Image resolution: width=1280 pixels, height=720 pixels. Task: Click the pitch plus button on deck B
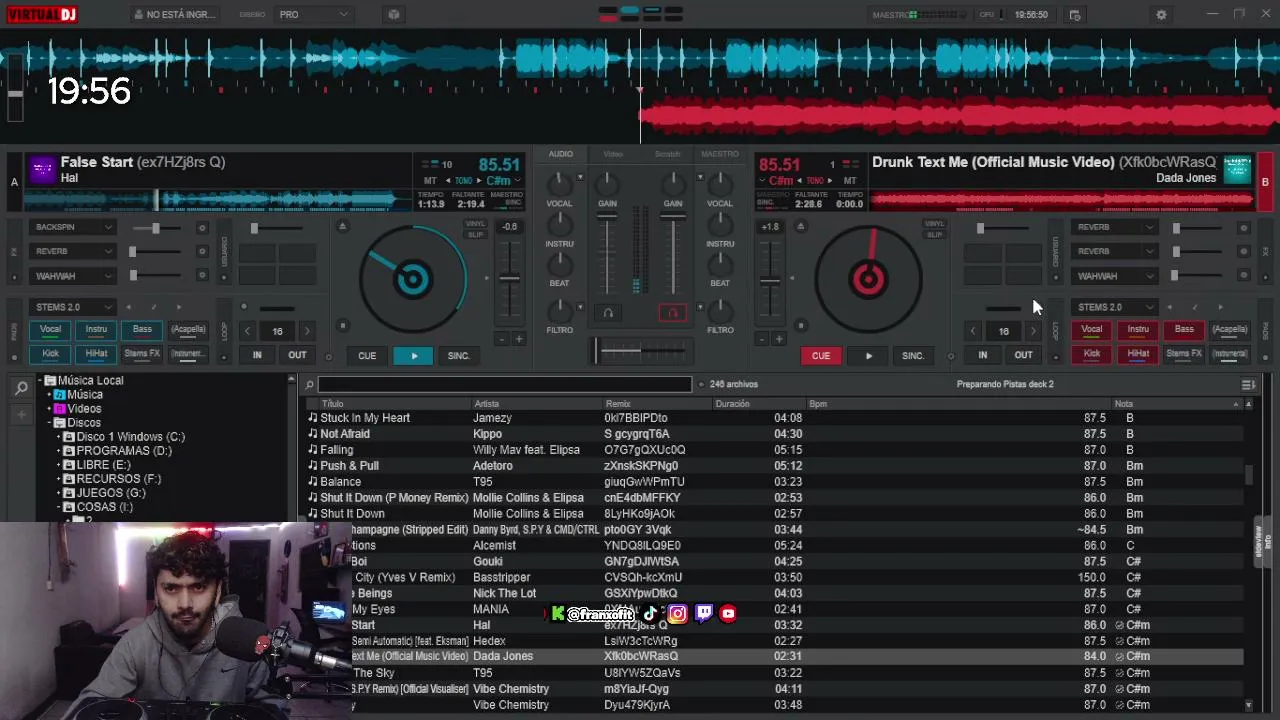tap(778, 339)
